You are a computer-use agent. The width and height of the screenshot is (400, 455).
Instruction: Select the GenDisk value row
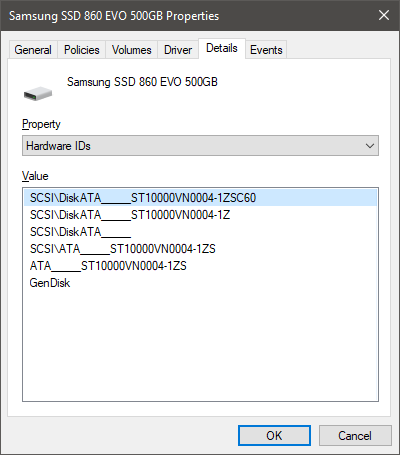pos(200,283)
